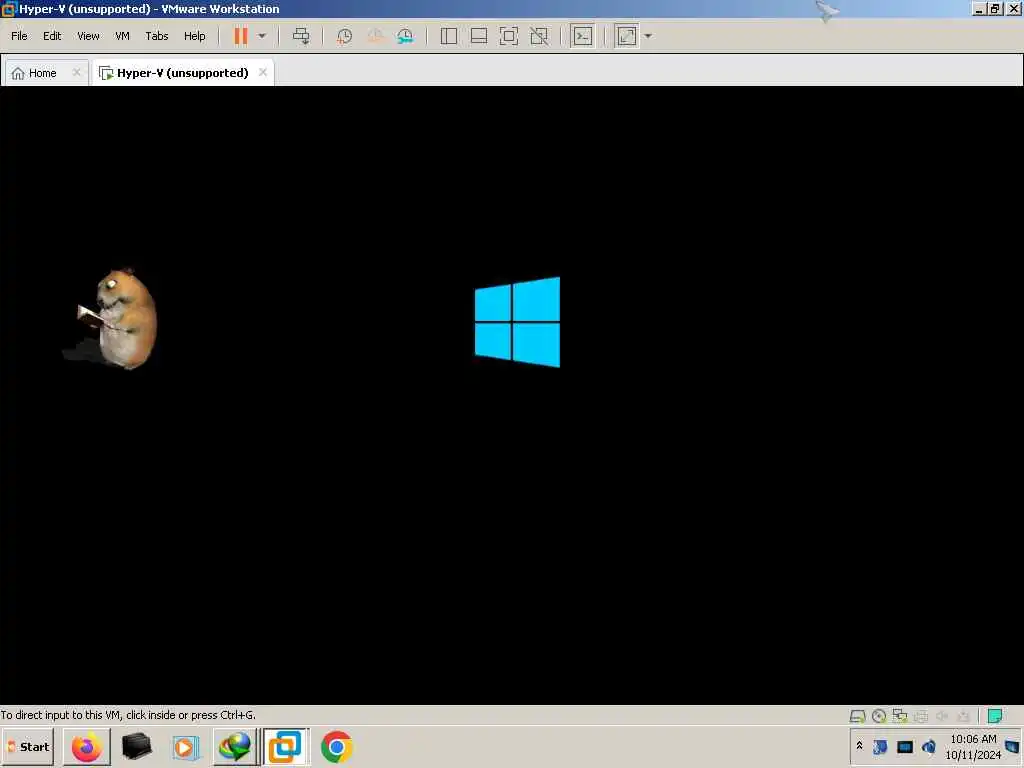The image size is (1024, 768).
Task: Select the Hyper-V (unsupported) tab
Action: (x=183, y=73)
